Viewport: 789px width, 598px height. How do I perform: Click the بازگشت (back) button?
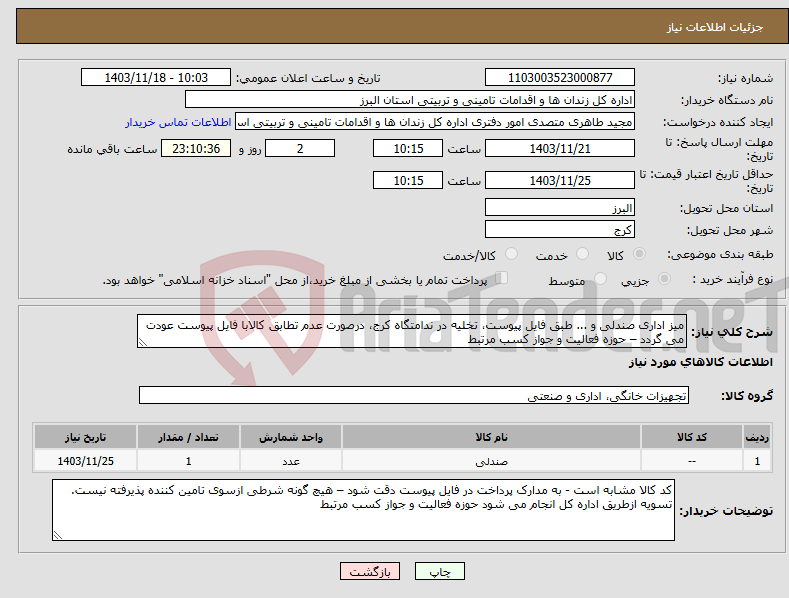(370, 571)
